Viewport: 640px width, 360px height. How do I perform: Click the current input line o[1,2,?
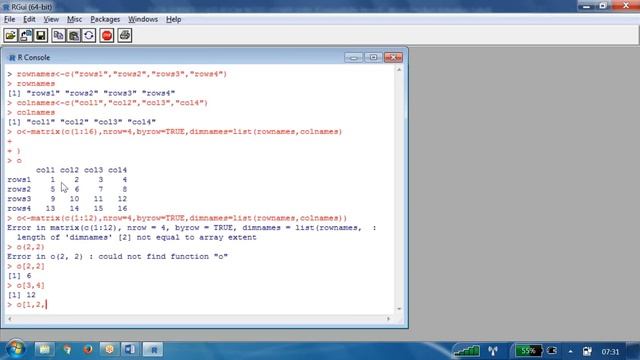click(27, 304)
